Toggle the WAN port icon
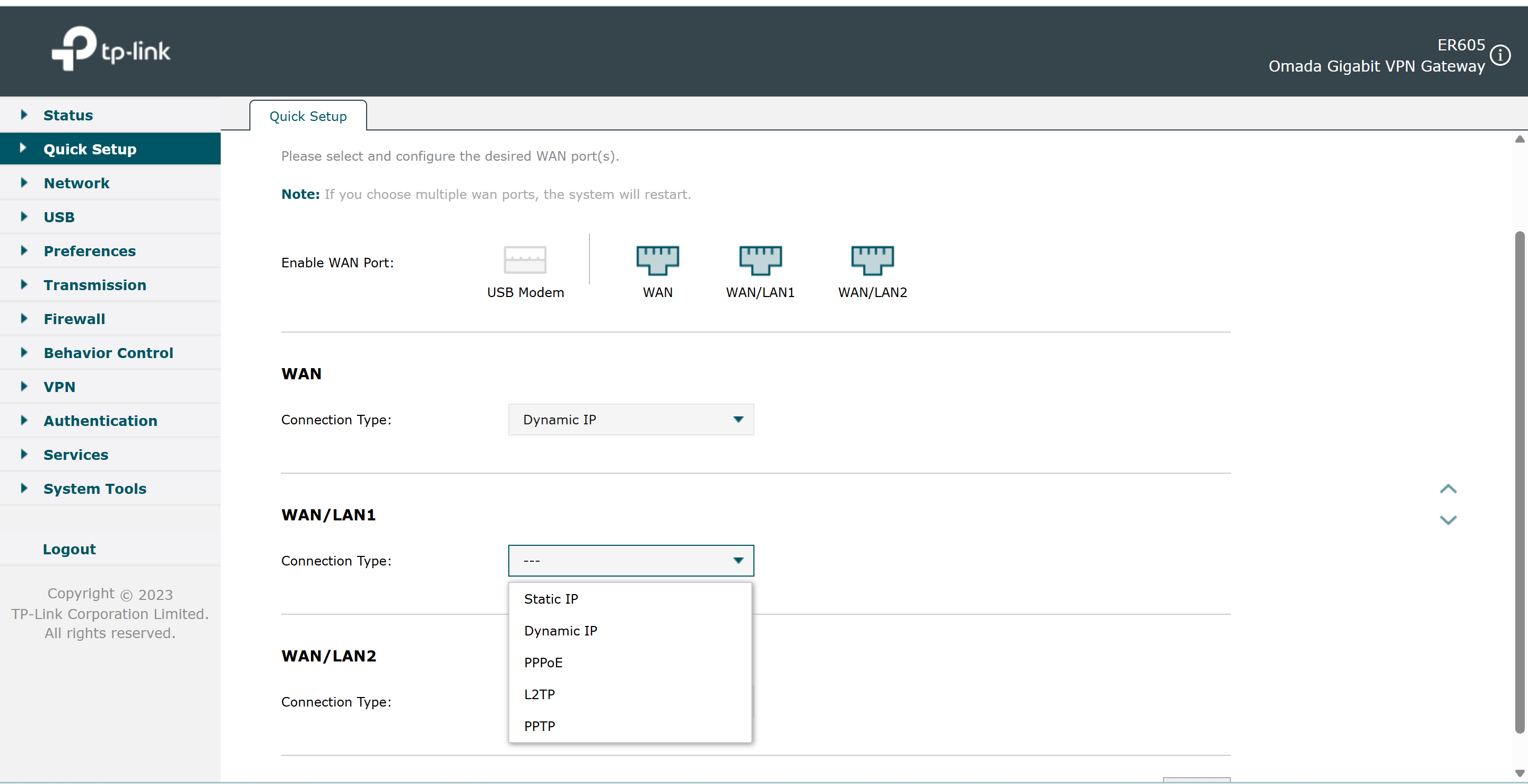This screenshot has width=1528, height=784. tap(657, 260)
